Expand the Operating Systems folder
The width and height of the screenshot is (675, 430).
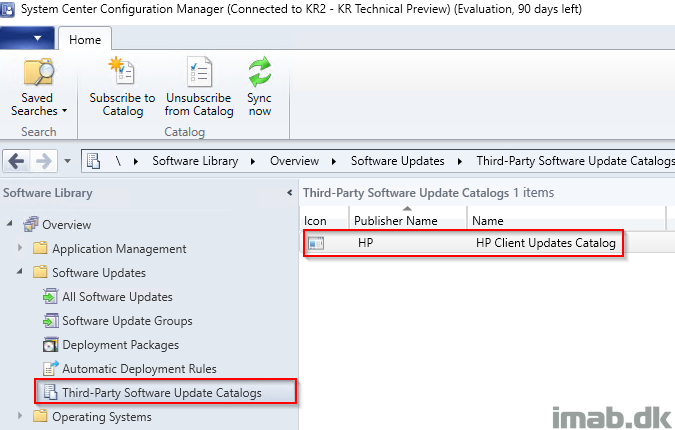tap(20, 416)
